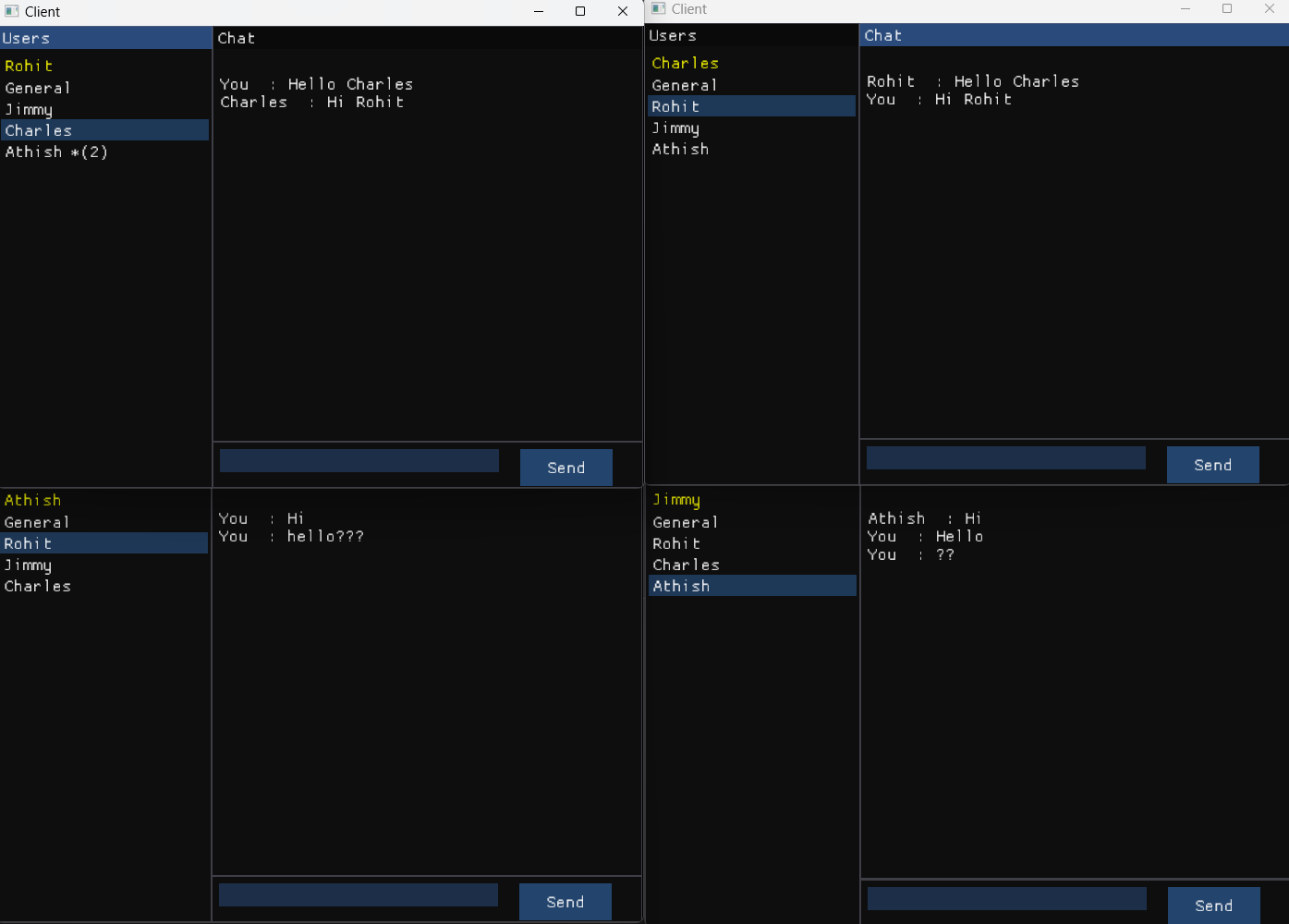Select the highlighted Rohit entry in Charles's list
1289x924 pixels.
coord(751,106)
